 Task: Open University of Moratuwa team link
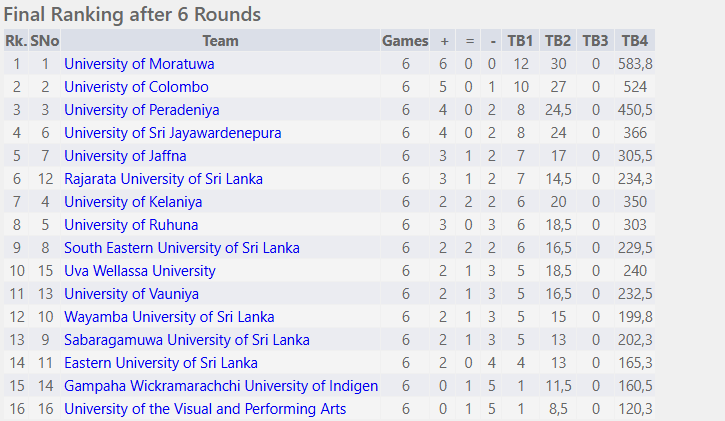click(x=139, y=64)
